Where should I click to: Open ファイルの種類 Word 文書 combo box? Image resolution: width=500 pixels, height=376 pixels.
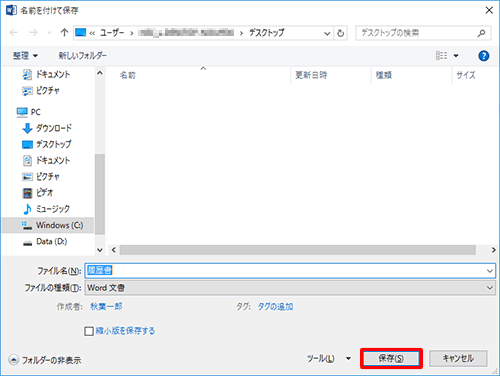click(x=290, y=288)
